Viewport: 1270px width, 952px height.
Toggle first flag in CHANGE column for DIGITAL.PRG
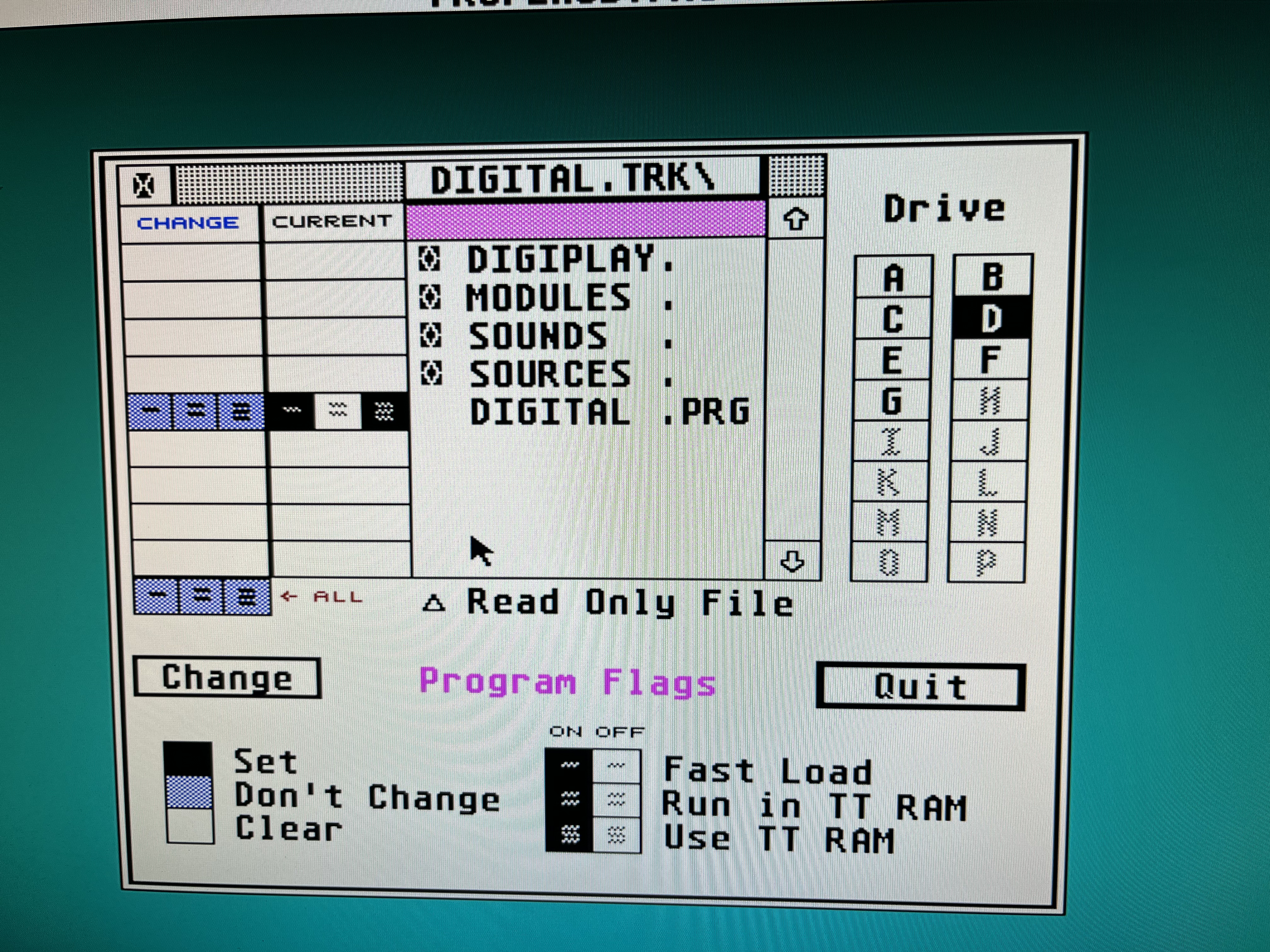151,411
